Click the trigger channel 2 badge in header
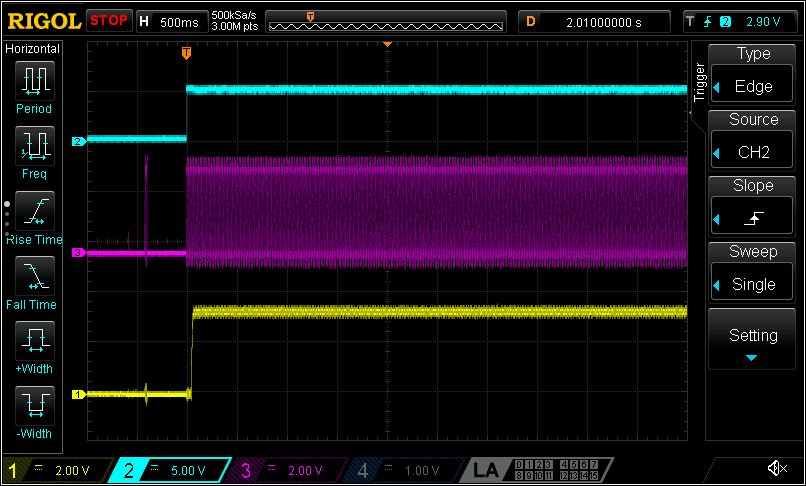806x486 pixels. (x=725, y=22)
